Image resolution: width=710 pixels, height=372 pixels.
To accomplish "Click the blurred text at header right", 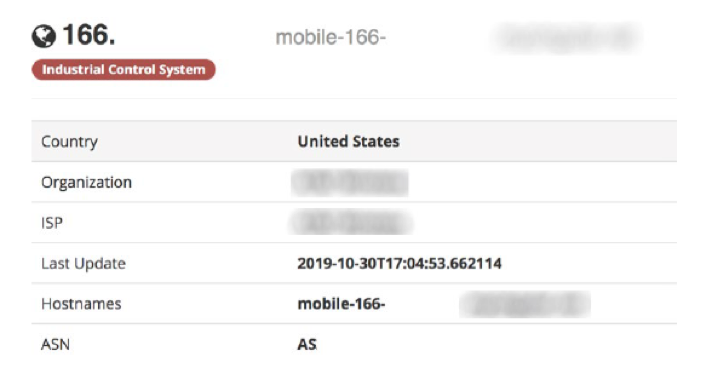I will (567, 38).
